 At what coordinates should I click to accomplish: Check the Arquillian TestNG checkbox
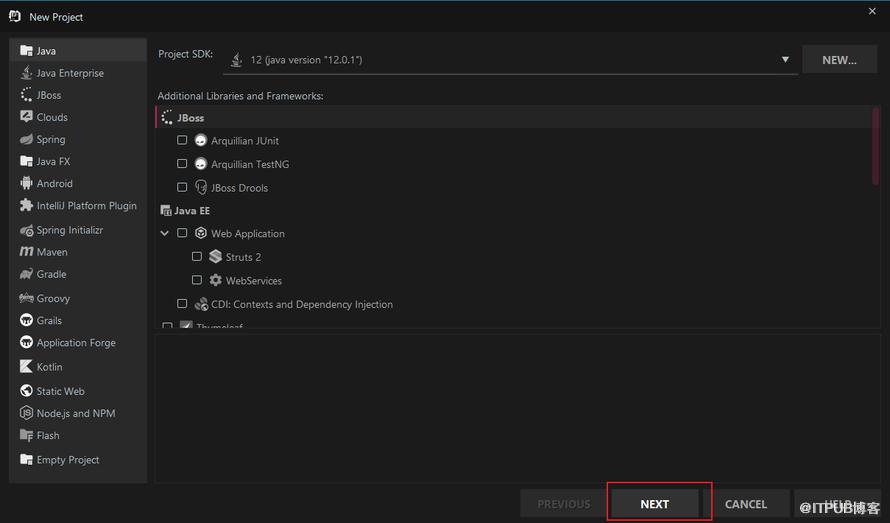[x=182, y=164]
